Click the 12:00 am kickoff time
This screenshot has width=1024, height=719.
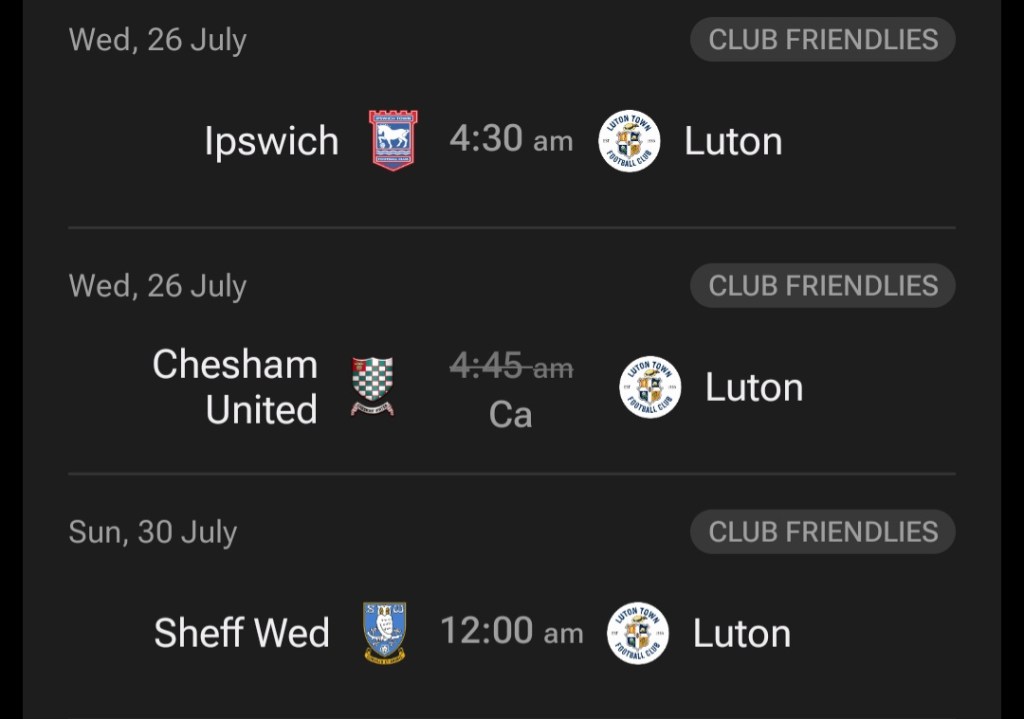[511, 631]
